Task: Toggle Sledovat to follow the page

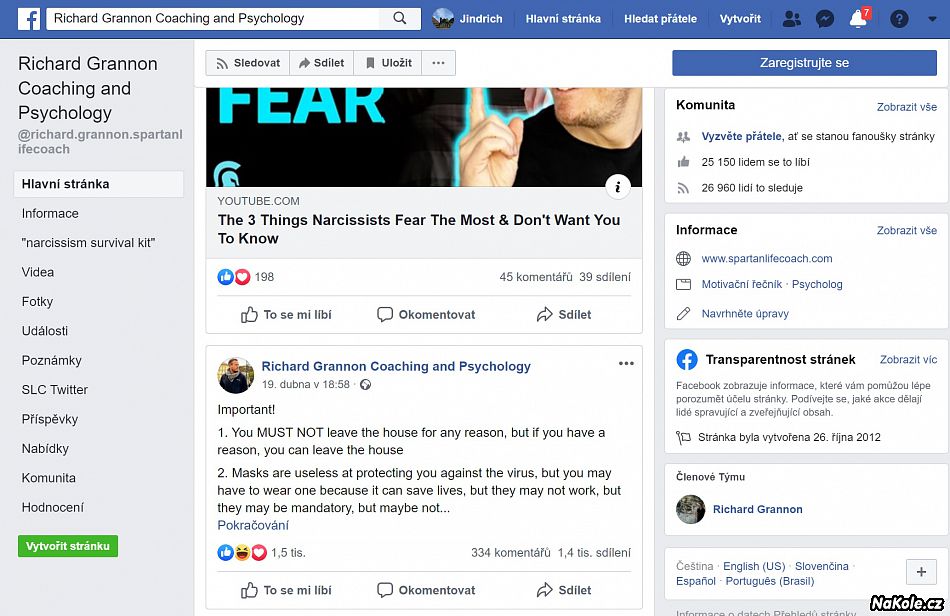Action: (x=248, y=63)
